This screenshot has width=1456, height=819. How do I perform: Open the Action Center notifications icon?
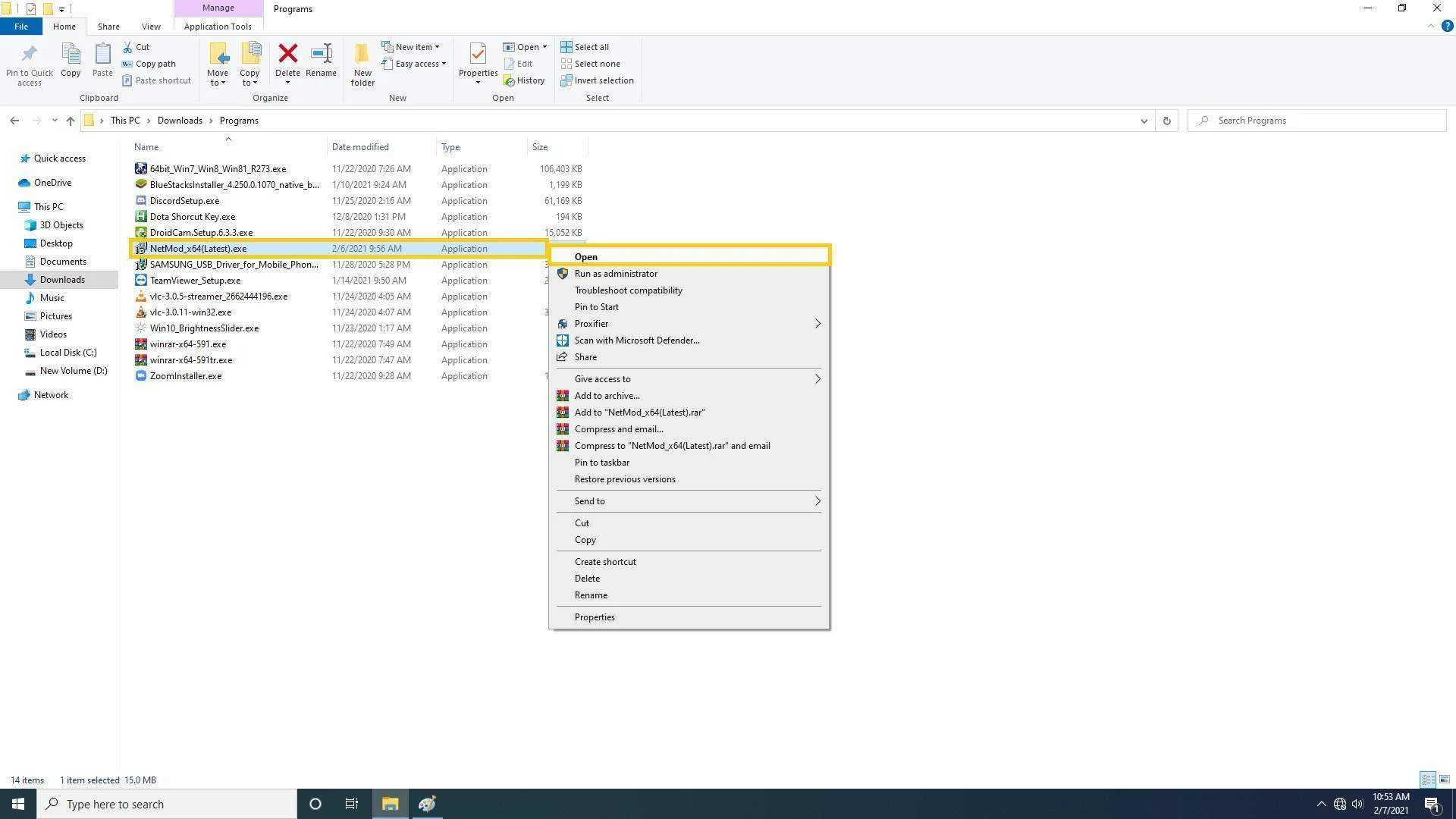point(1432,804)
